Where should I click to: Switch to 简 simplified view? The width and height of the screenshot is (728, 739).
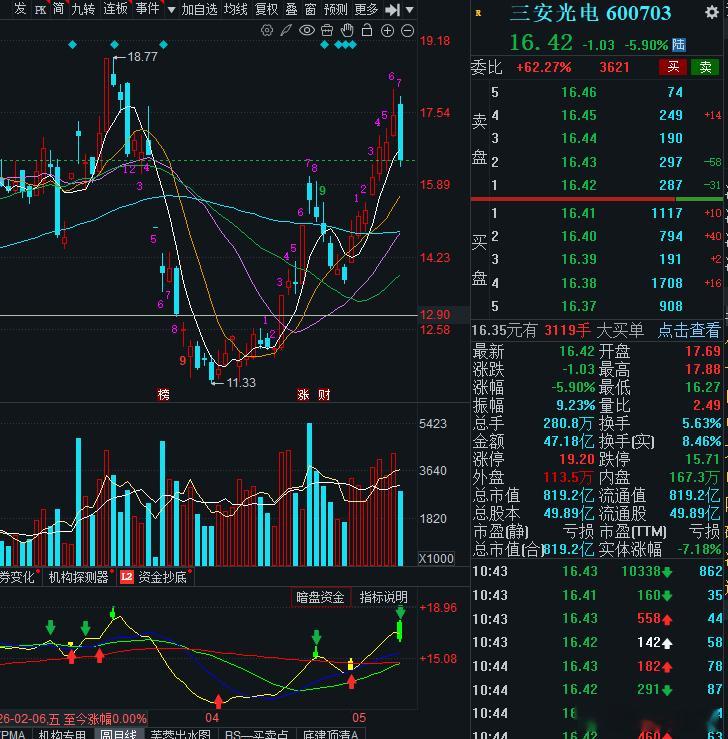58,9
